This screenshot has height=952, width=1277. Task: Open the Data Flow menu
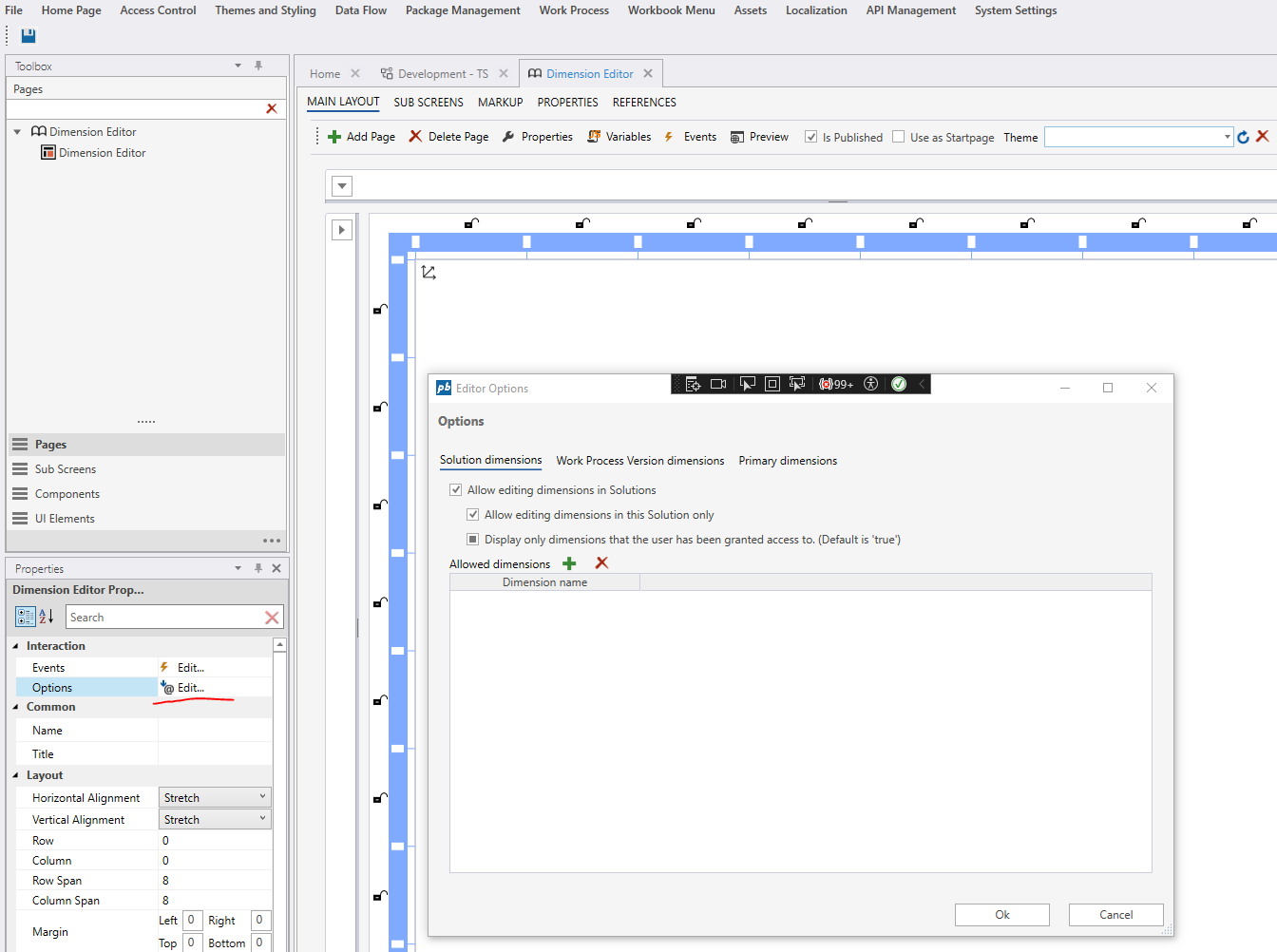361,10
